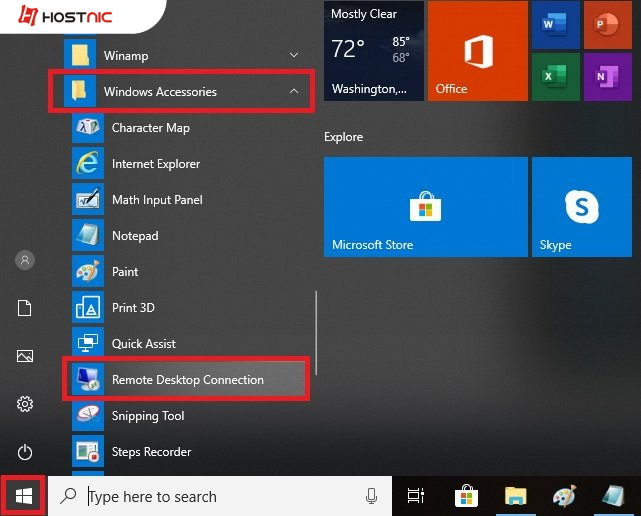Viewport: 641px width, 516px height.
Task: Click Windows Accessories folder label
Action: pyautogui.click(x=160, y=92)
